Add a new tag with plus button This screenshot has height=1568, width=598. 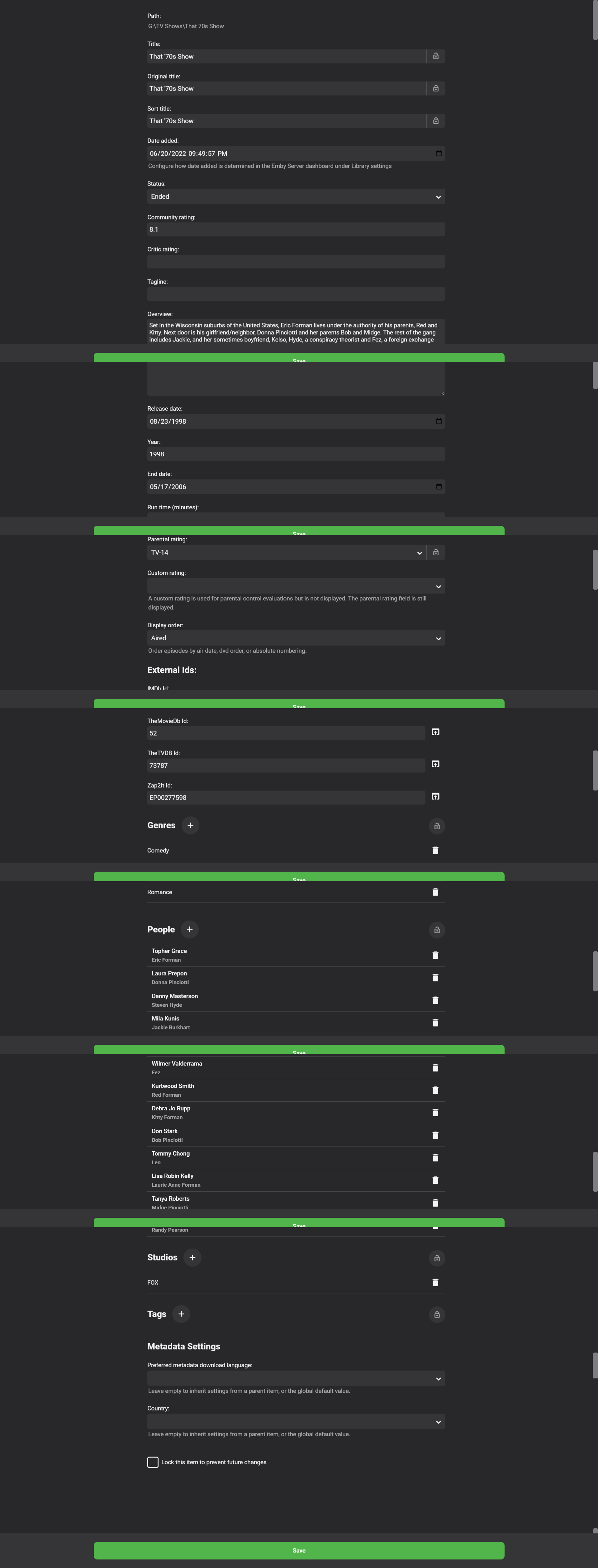click(181, 1314)
